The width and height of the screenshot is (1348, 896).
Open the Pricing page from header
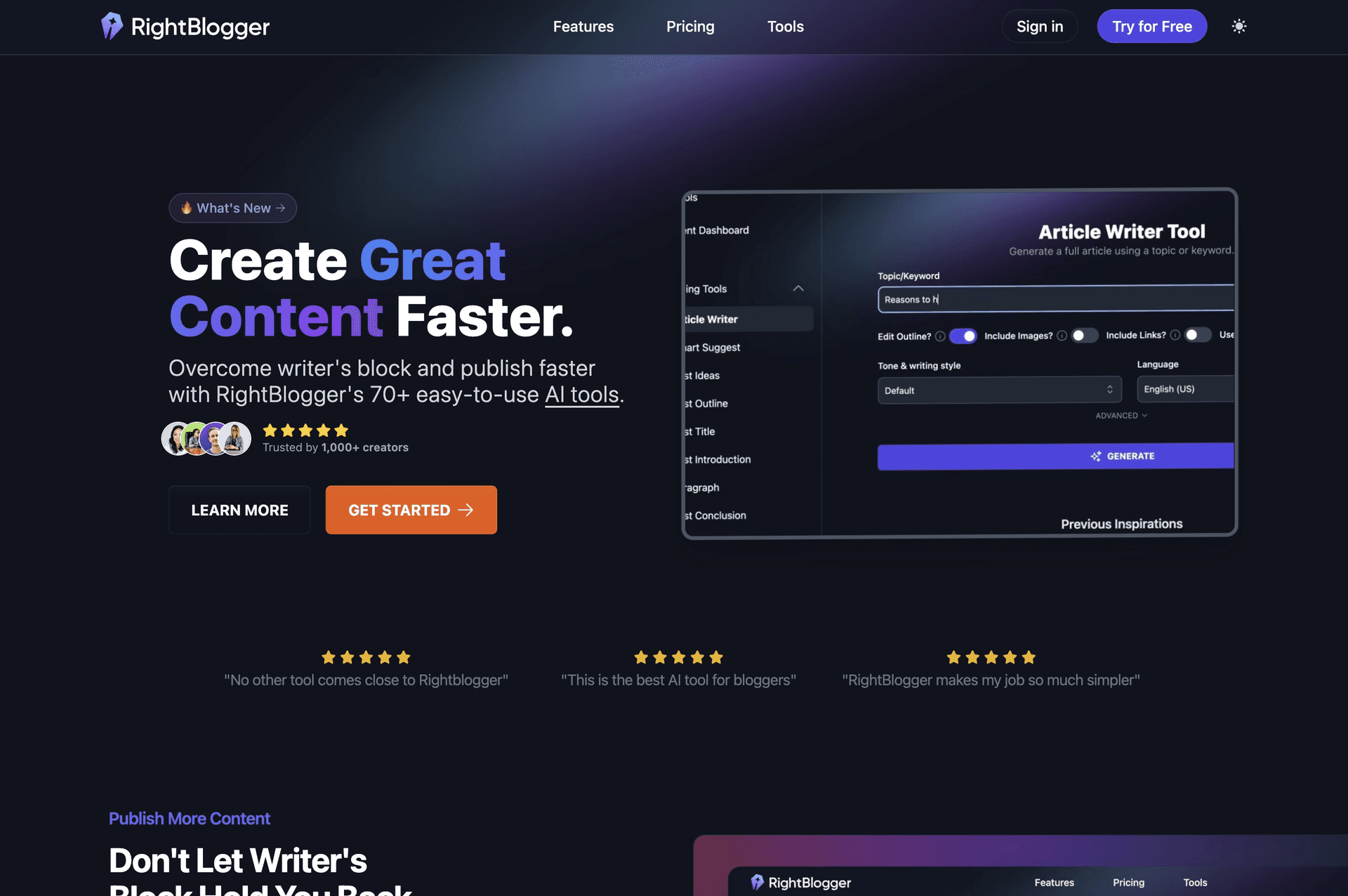[690, 27]
